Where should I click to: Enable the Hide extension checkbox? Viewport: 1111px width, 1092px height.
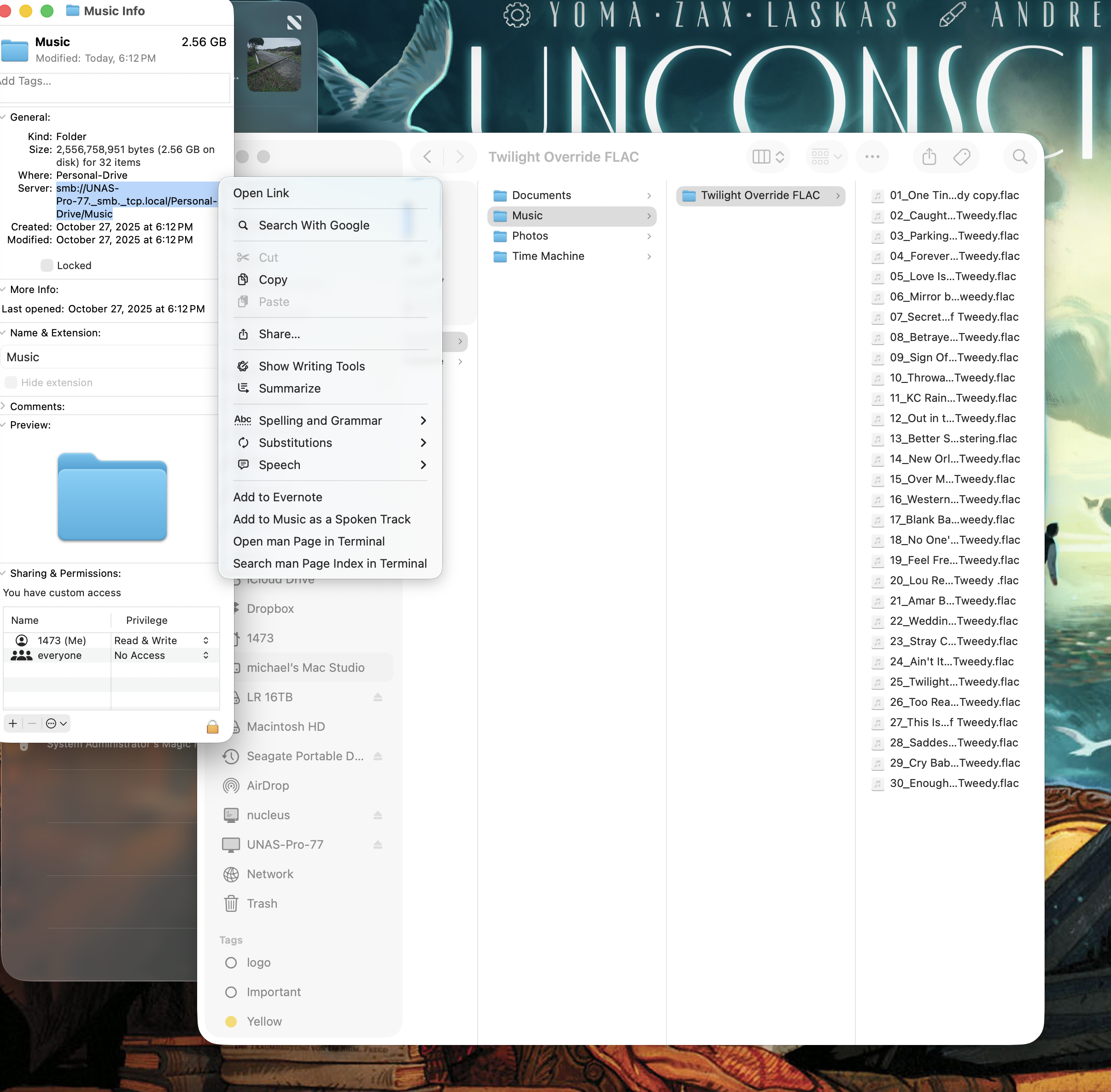pos(11,382)
